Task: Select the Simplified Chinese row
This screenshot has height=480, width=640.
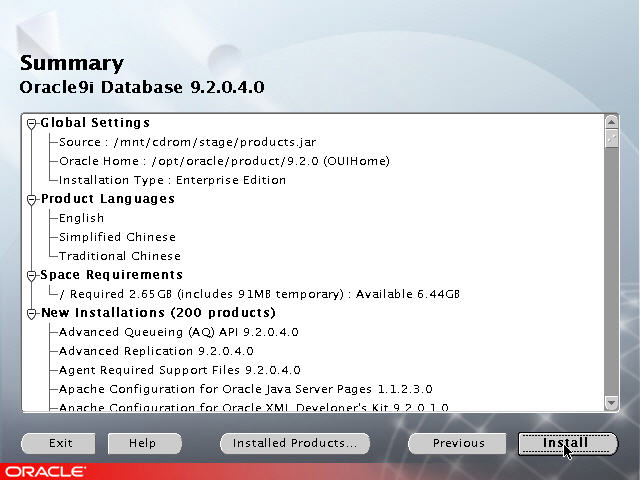Action: coord(117,237)
